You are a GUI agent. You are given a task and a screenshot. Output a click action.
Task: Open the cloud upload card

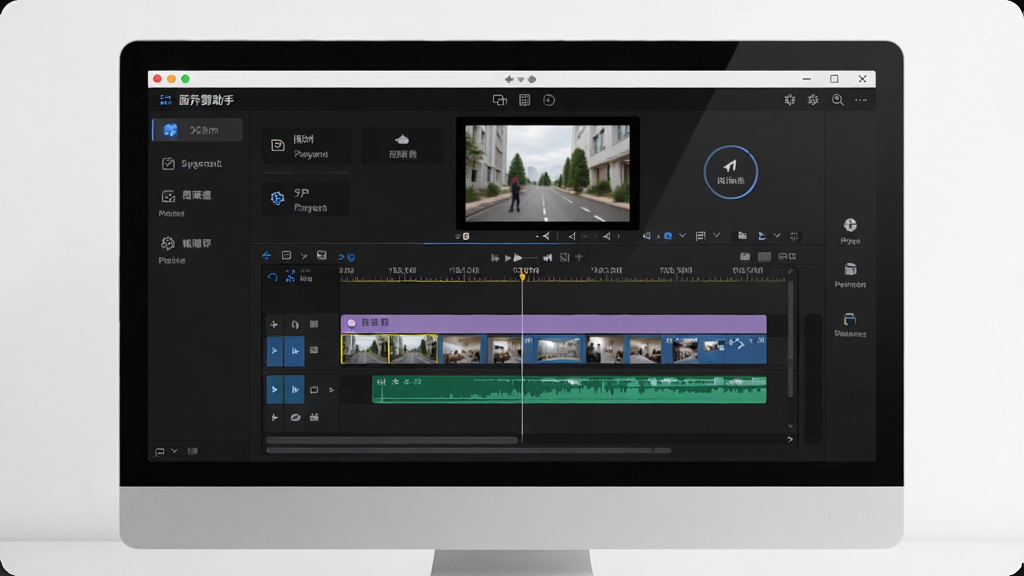[402, 146]
